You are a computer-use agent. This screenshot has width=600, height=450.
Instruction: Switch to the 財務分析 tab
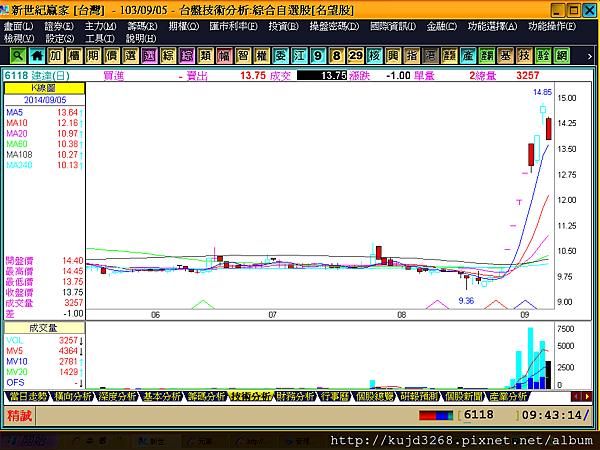pos(295,396)
